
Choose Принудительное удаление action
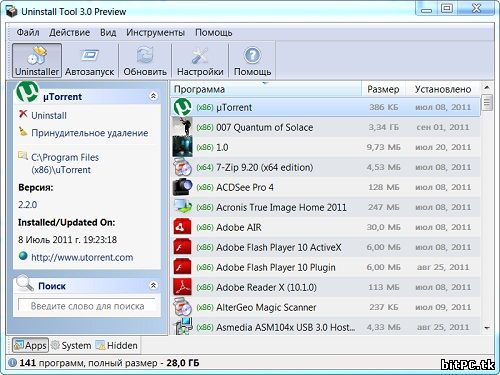[90, 133]
